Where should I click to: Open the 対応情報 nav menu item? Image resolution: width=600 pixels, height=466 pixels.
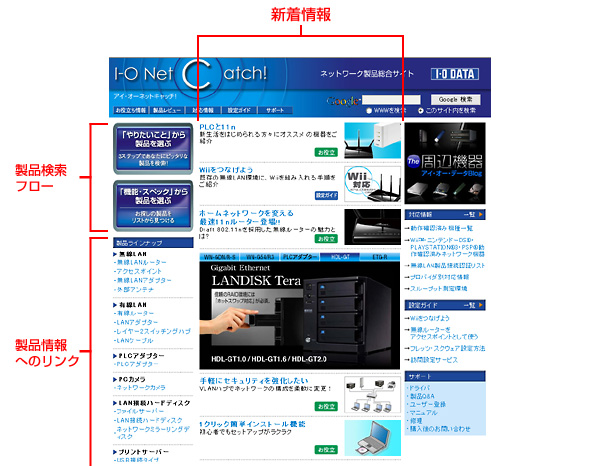coord(203,110)
